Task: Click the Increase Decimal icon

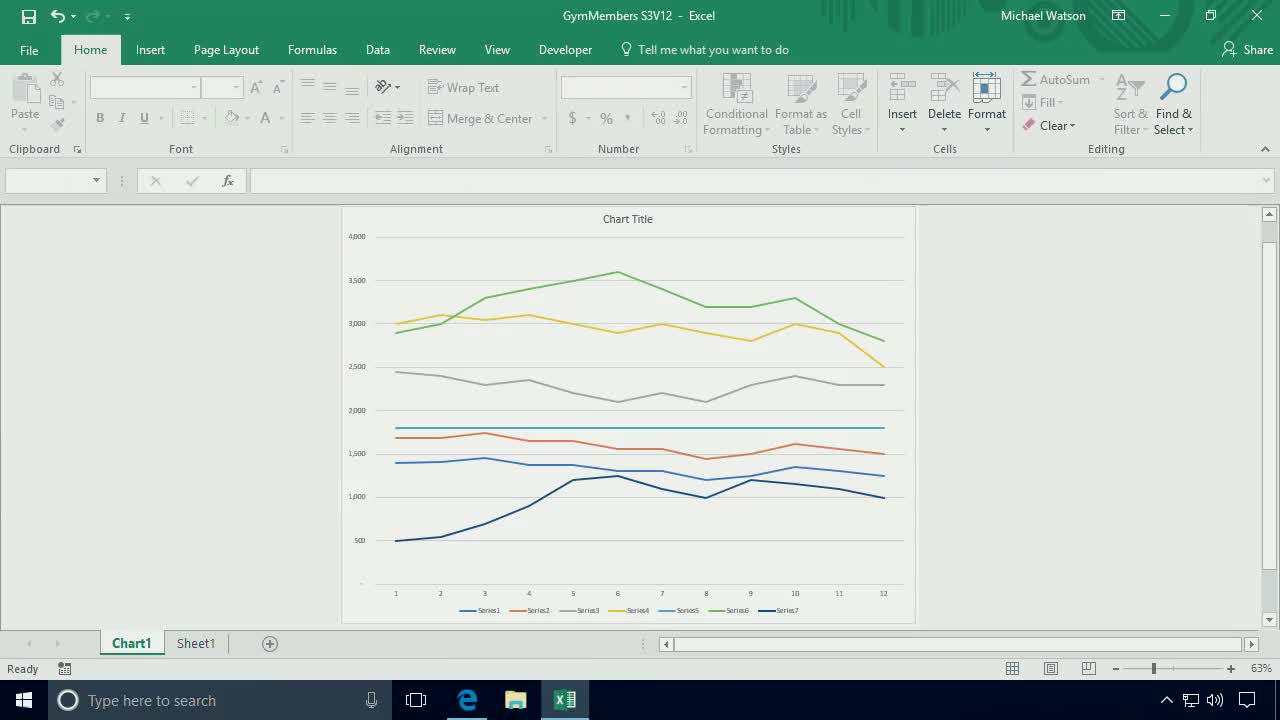Action: [x=659, y=117]
